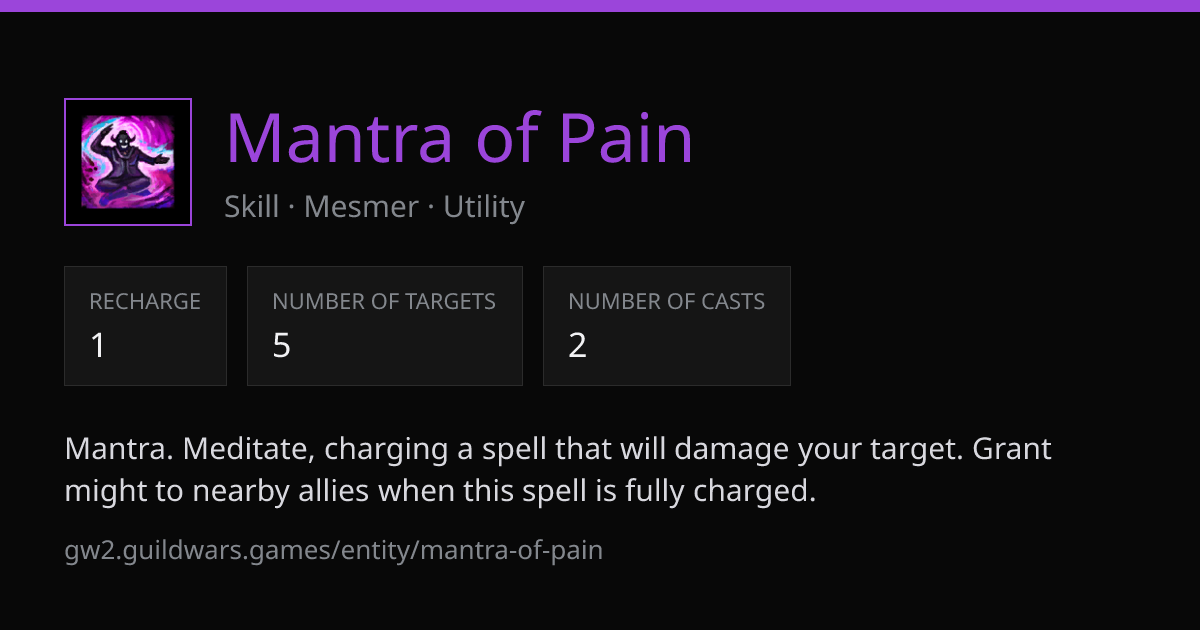The height and width of the screenshot is (630, 1200).
Task: Select the recharge value "1"
Action: coord(98,346)
